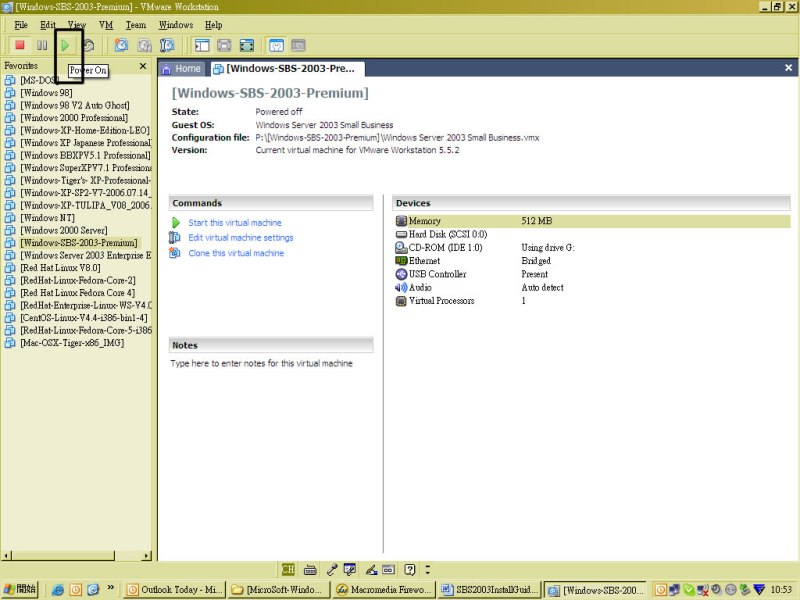800x600 pixels.
Task: Enter full screen mode toolbar icon
Action: tap(246, 45)
